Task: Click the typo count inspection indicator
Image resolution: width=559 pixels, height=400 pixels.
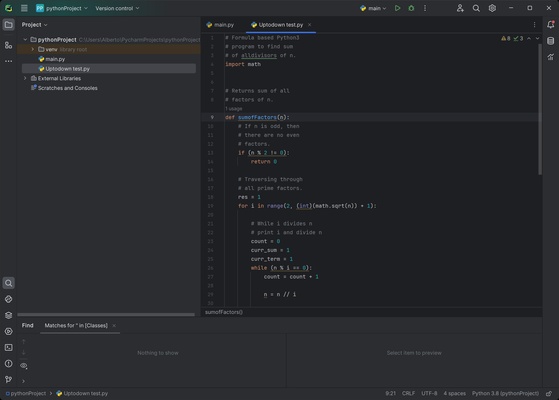Action: coord(518,38)
